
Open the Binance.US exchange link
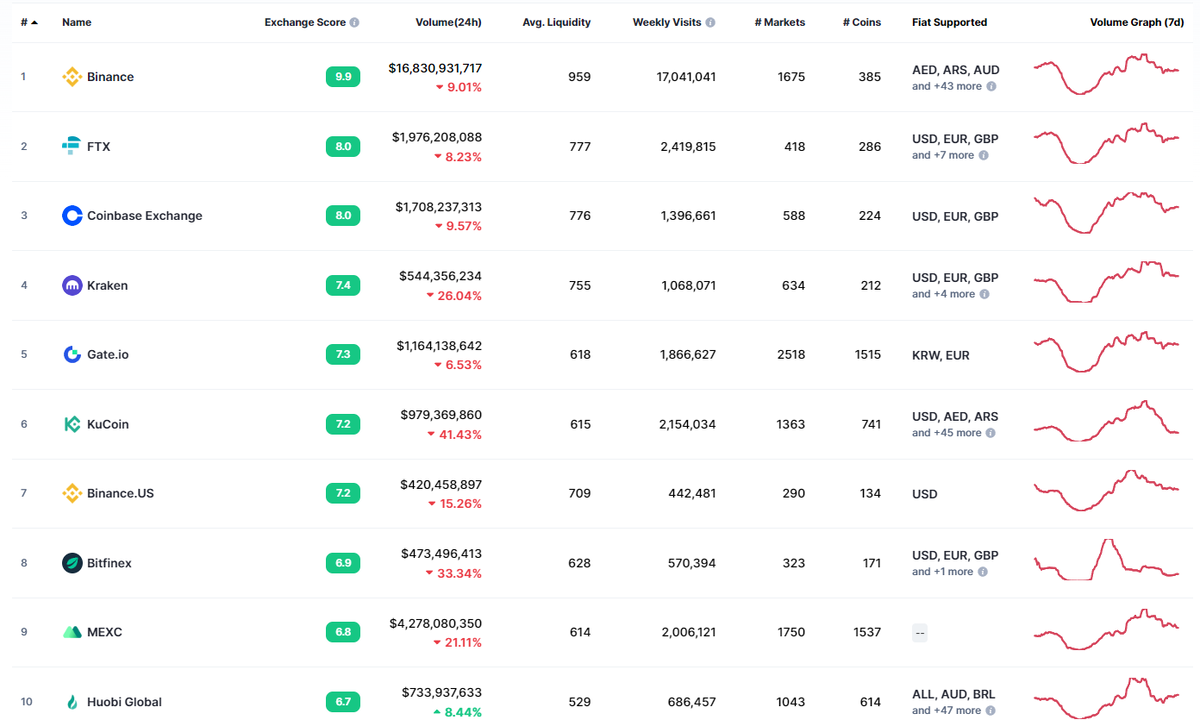tap(120, 493)
